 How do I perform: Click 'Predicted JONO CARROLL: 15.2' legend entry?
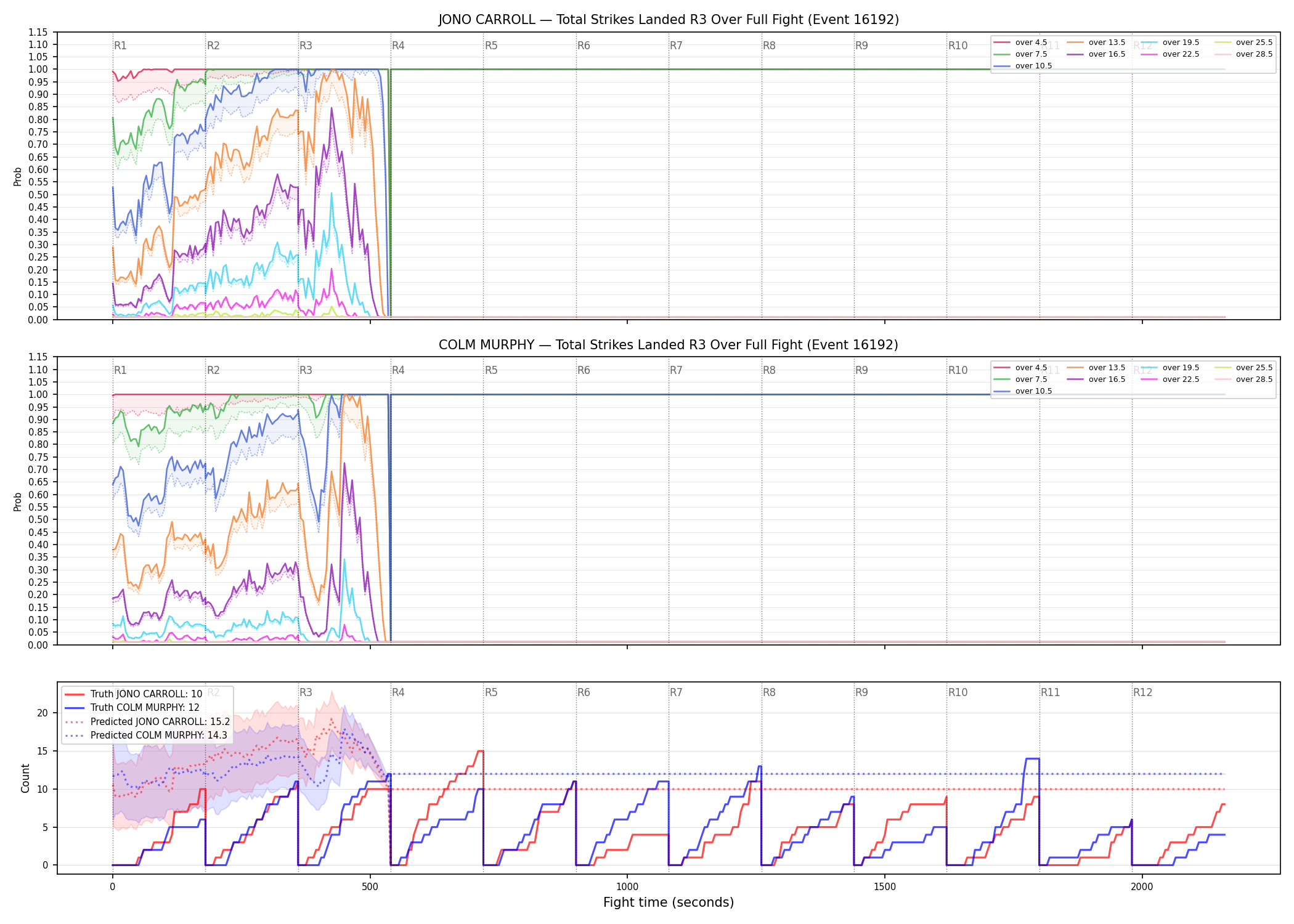(147, 721)
